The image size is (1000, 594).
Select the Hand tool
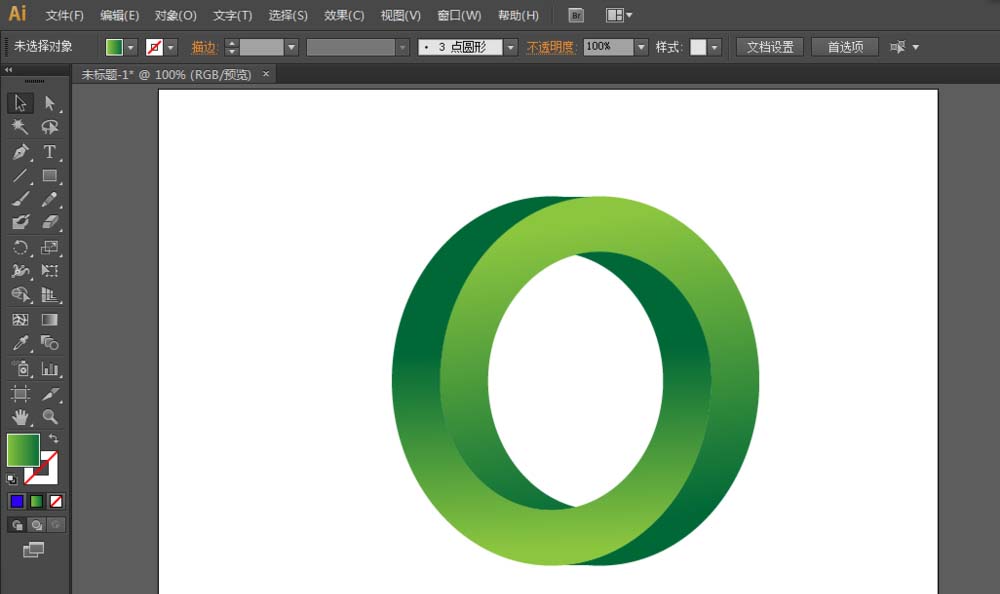pyautogui.click(x=18, y=418)
